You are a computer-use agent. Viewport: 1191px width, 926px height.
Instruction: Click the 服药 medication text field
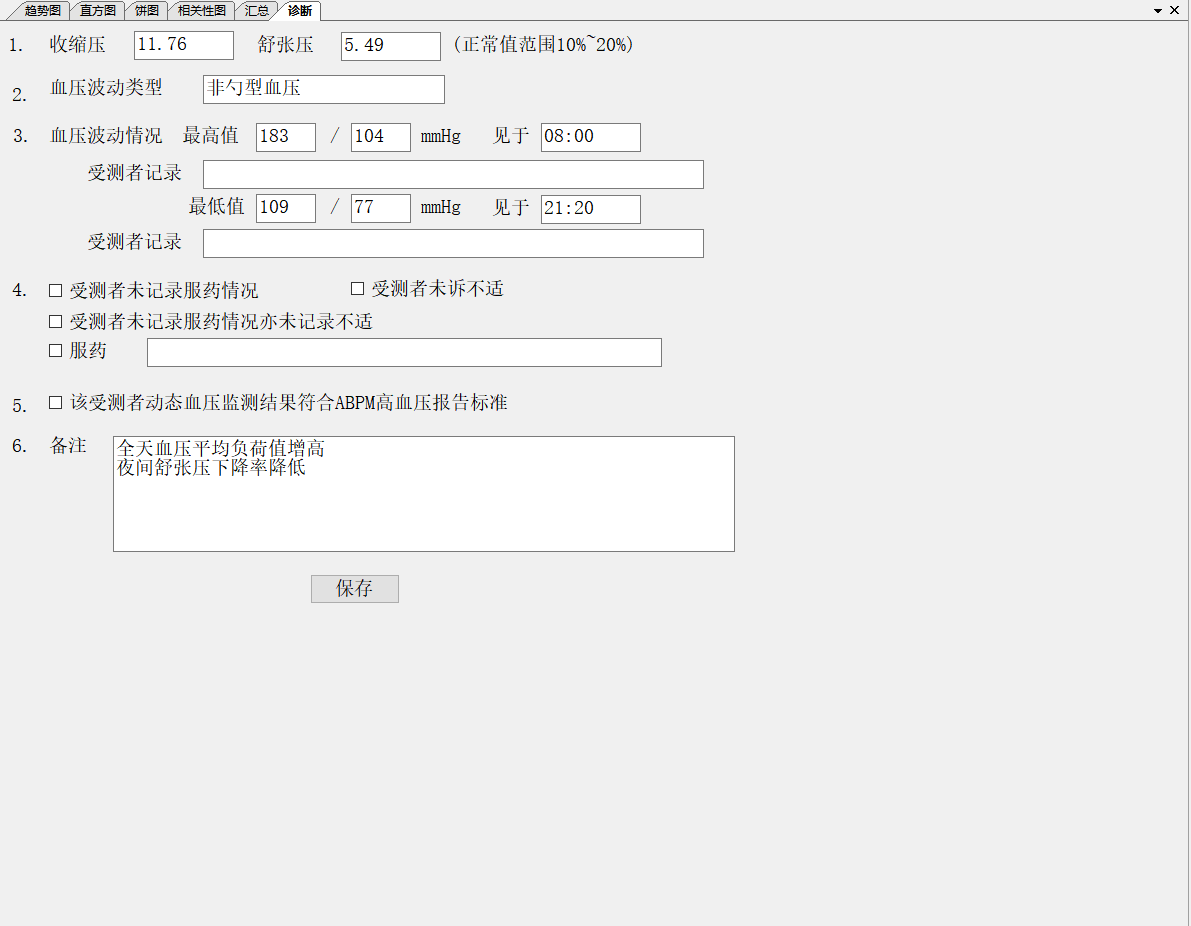tap(404, 352)
